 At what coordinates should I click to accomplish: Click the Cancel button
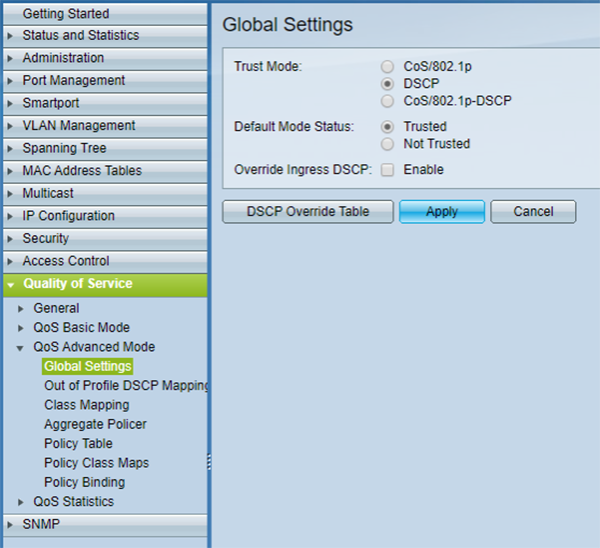pos(533,212)
